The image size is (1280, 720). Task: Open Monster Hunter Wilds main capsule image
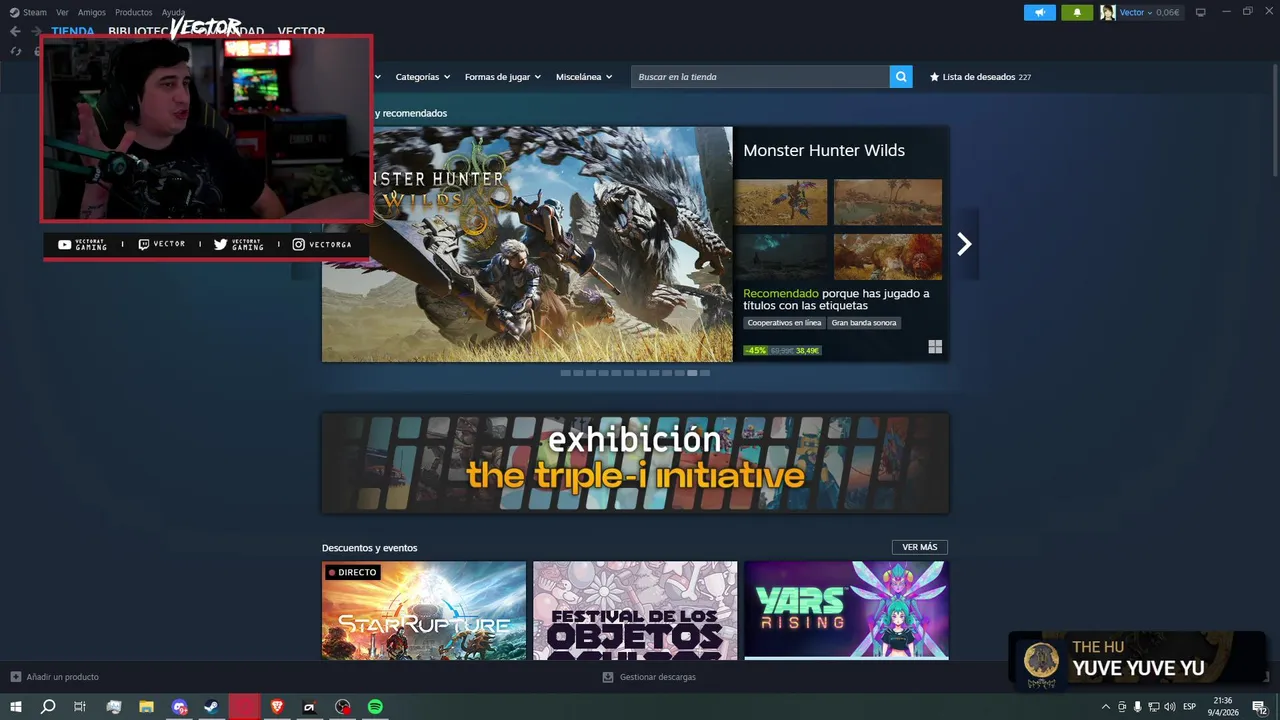[x=527, y=244]
